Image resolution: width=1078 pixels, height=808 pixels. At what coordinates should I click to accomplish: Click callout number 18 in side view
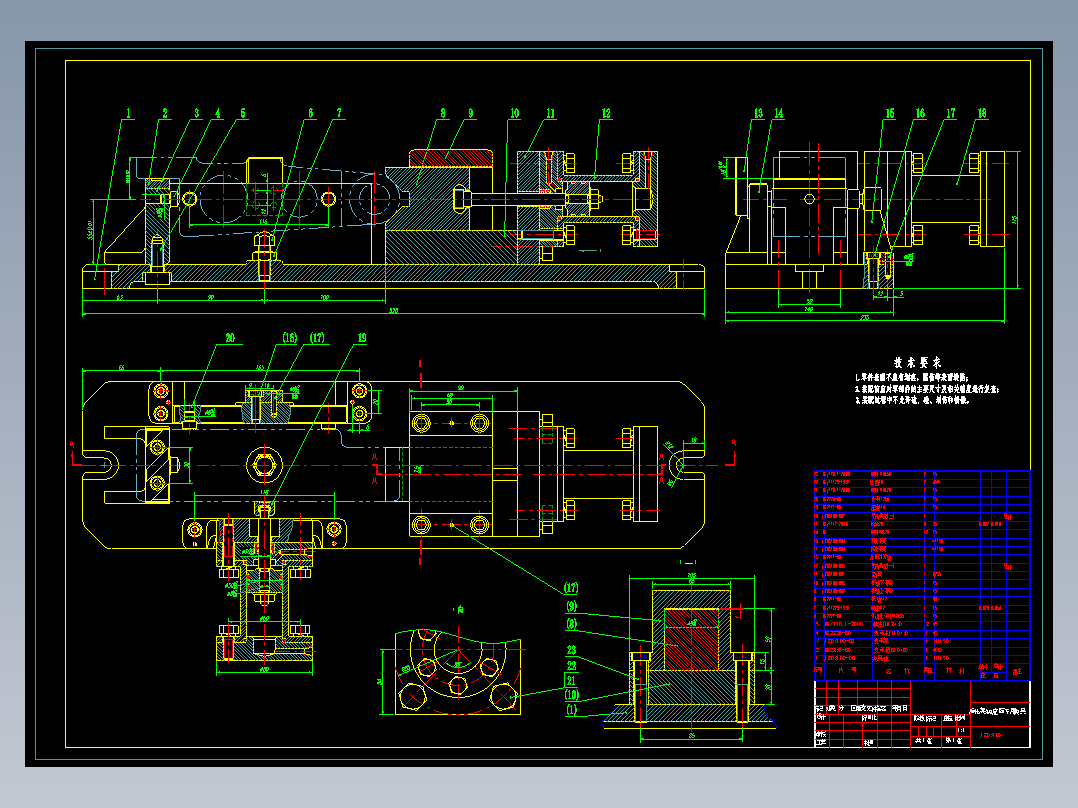coord(982,113)
